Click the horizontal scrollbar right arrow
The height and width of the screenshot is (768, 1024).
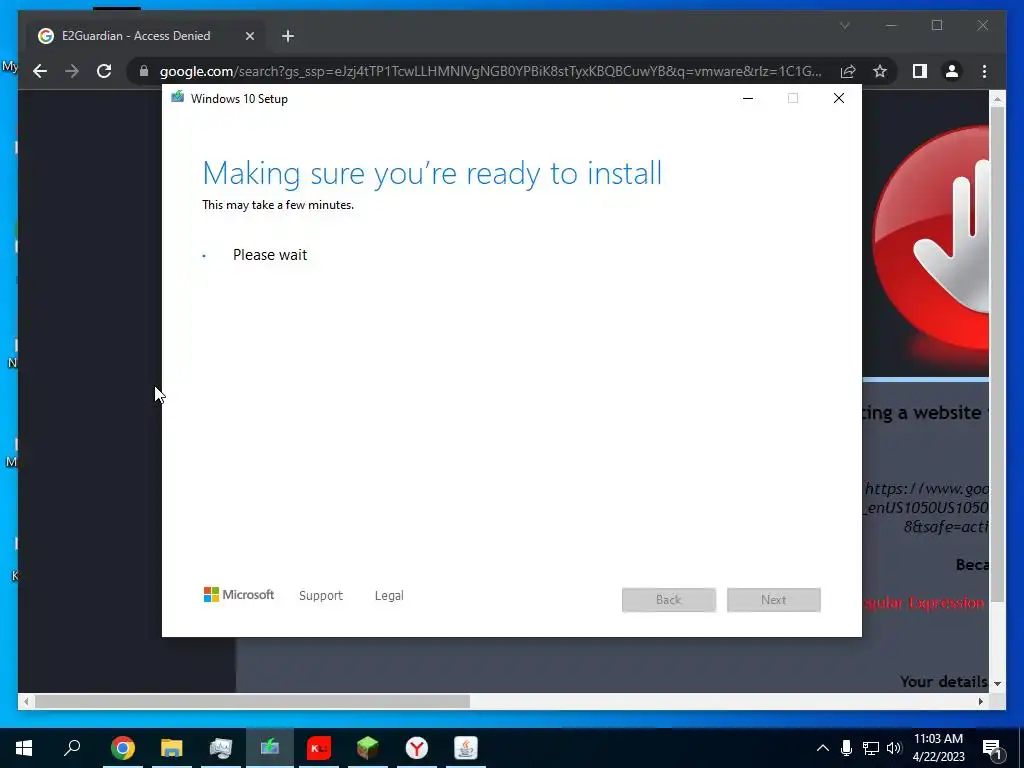click(x=981, y=702)
